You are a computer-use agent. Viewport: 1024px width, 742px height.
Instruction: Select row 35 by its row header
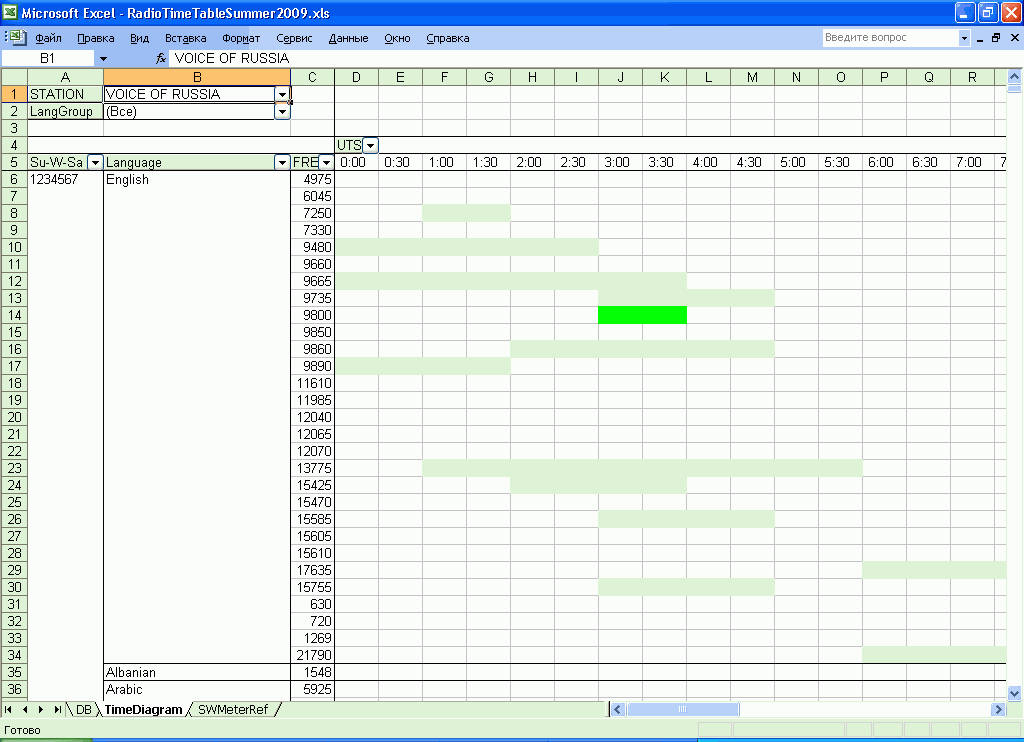point(14,672)
